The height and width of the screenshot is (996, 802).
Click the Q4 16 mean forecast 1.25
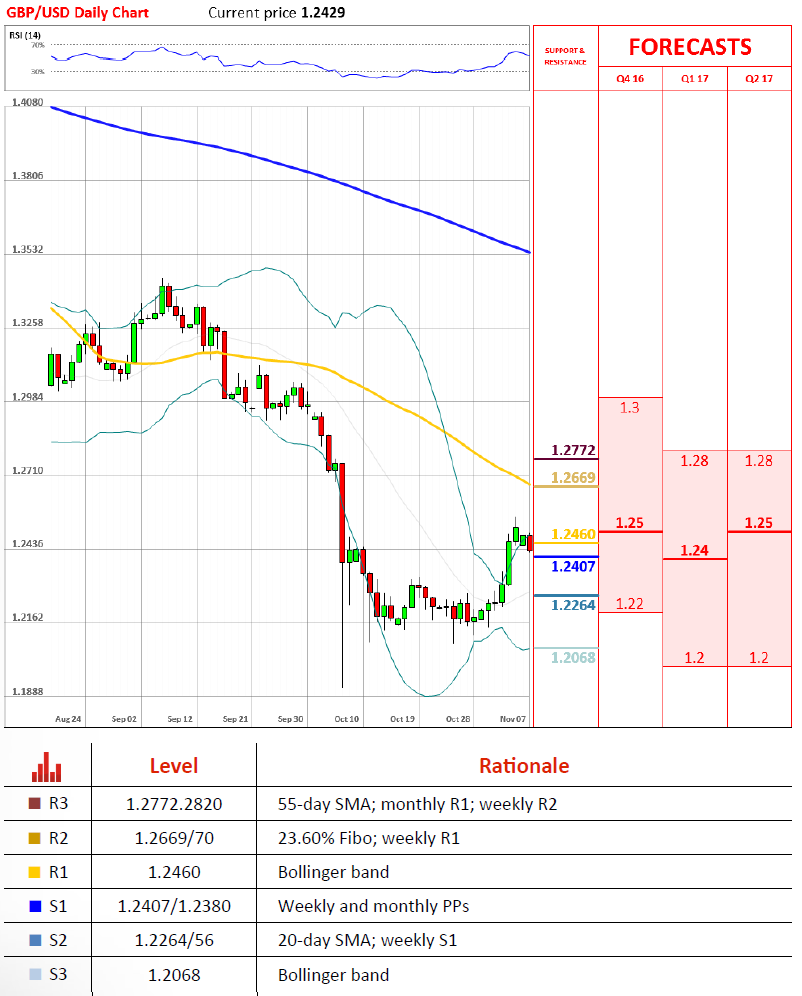[x=629, y=523]
